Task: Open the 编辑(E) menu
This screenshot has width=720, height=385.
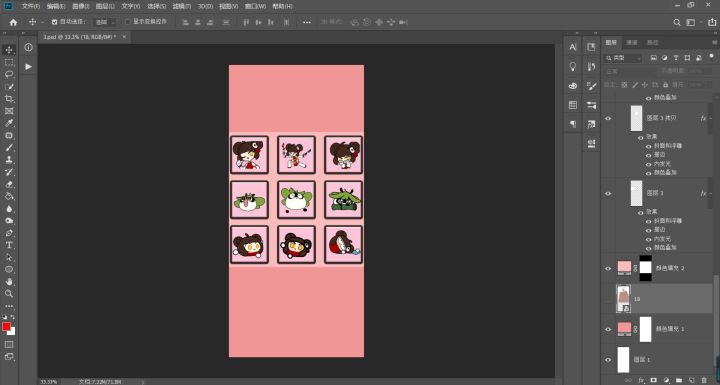Action: (x=56, y=6)
